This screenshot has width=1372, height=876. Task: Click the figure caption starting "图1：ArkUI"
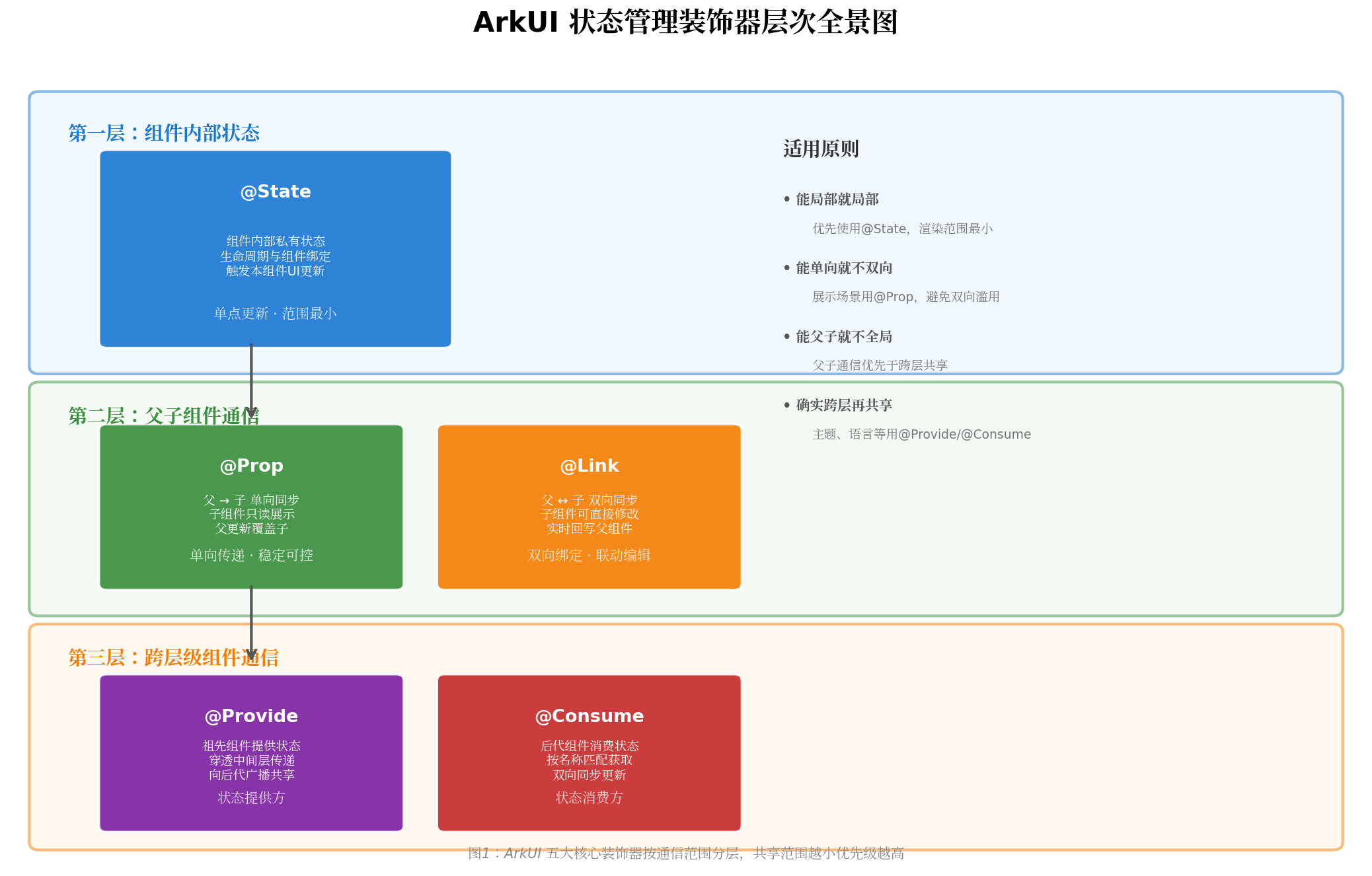[x=686, y=854]
